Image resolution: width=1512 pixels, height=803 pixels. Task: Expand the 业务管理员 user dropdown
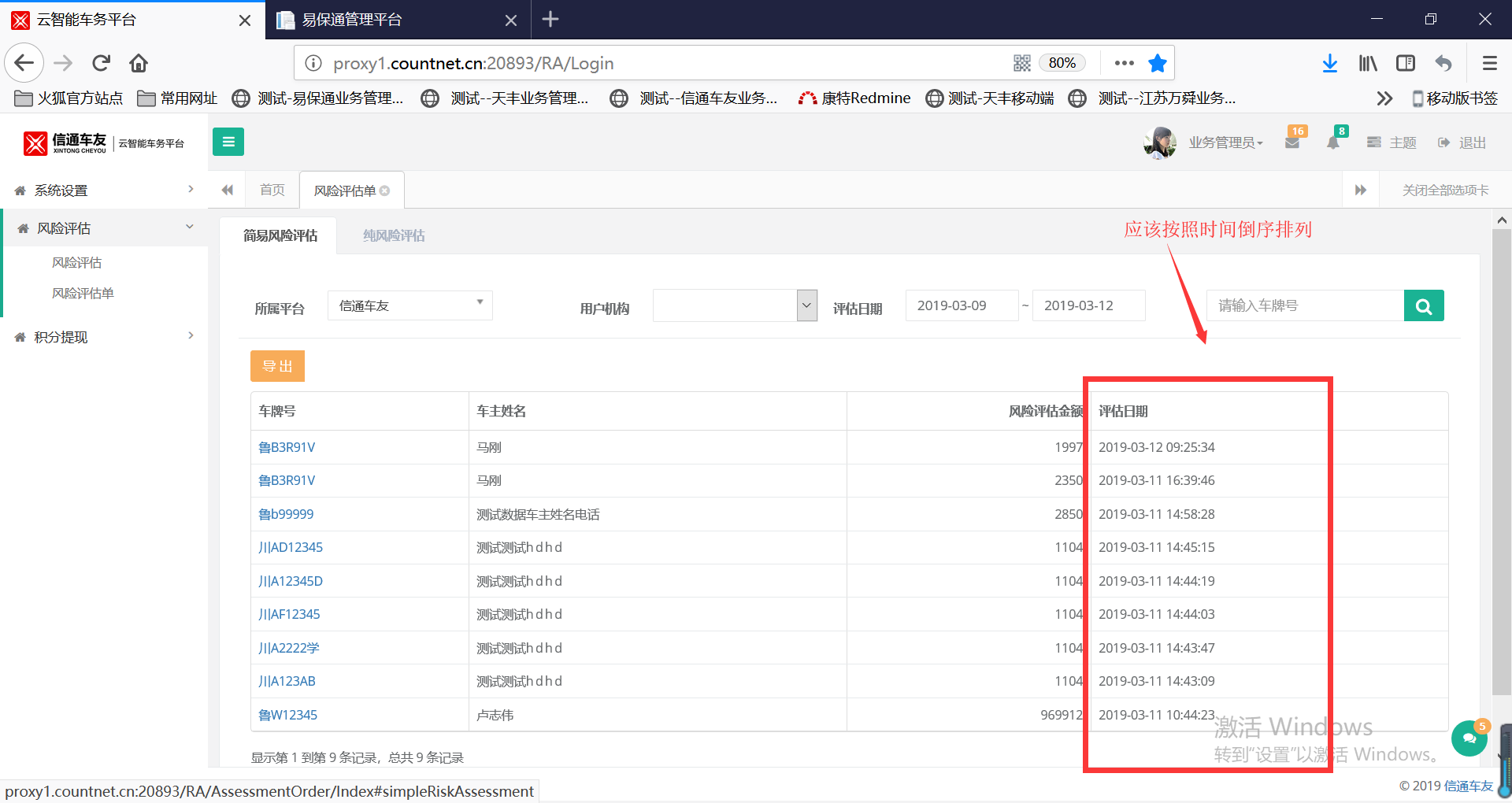(x=1225, y=142)
